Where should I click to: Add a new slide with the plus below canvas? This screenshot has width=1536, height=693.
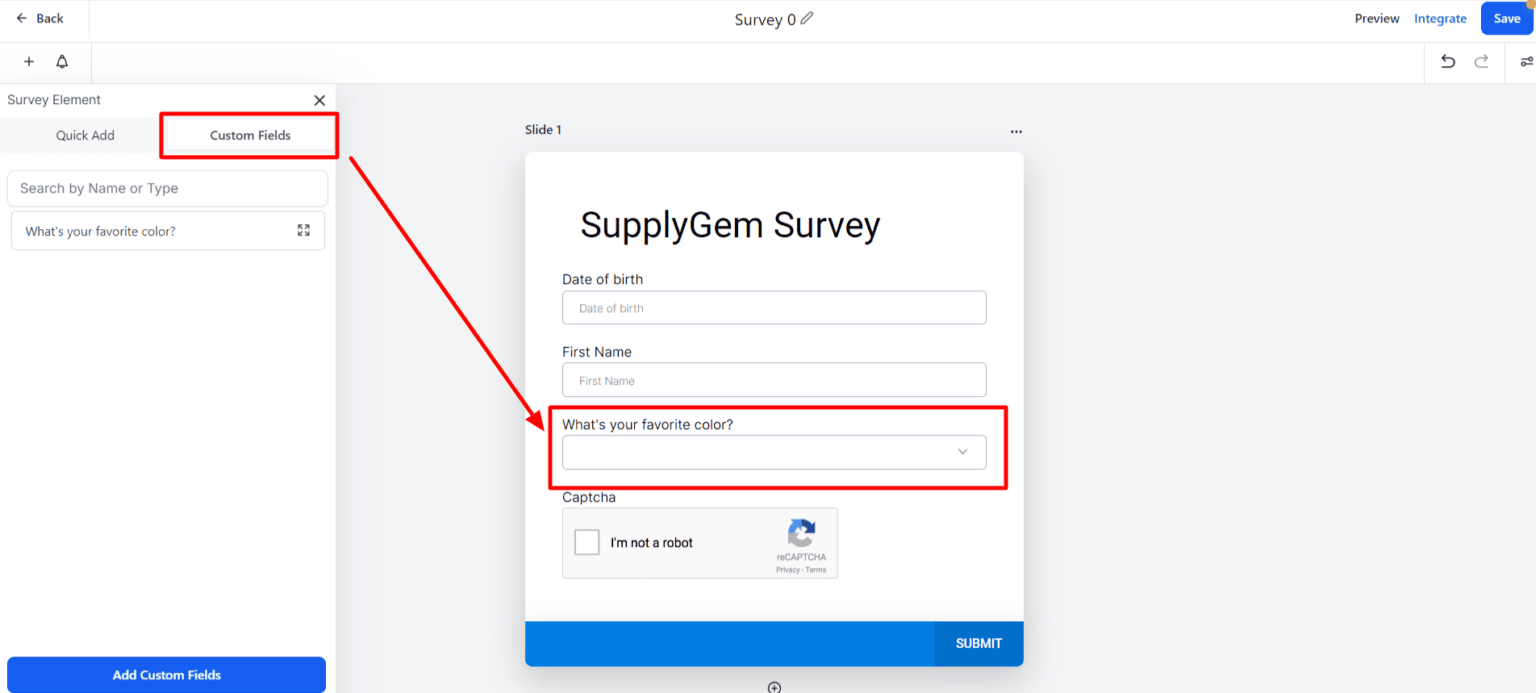[774, 686]
